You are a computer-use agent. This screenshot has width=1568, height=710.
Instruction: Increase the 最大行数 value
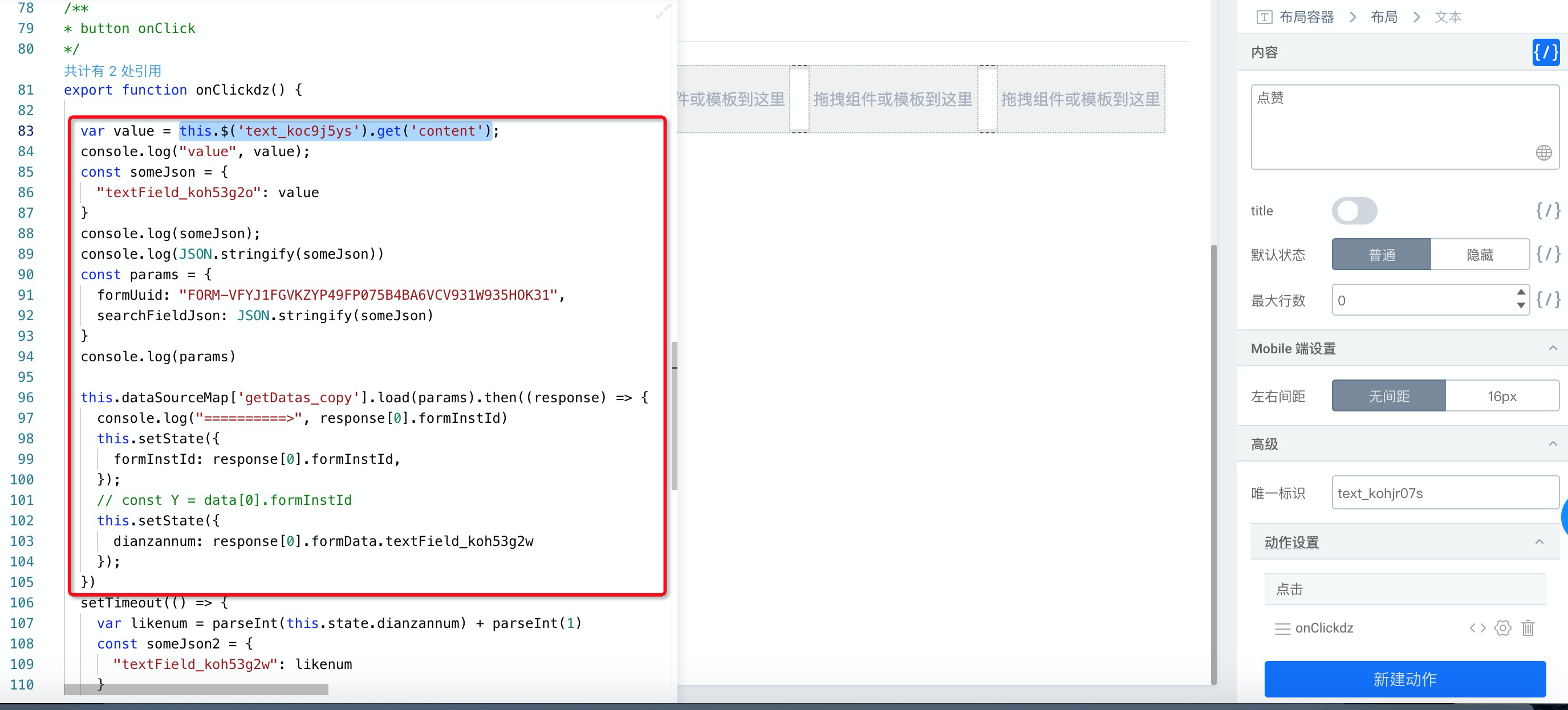point(1521,293)
